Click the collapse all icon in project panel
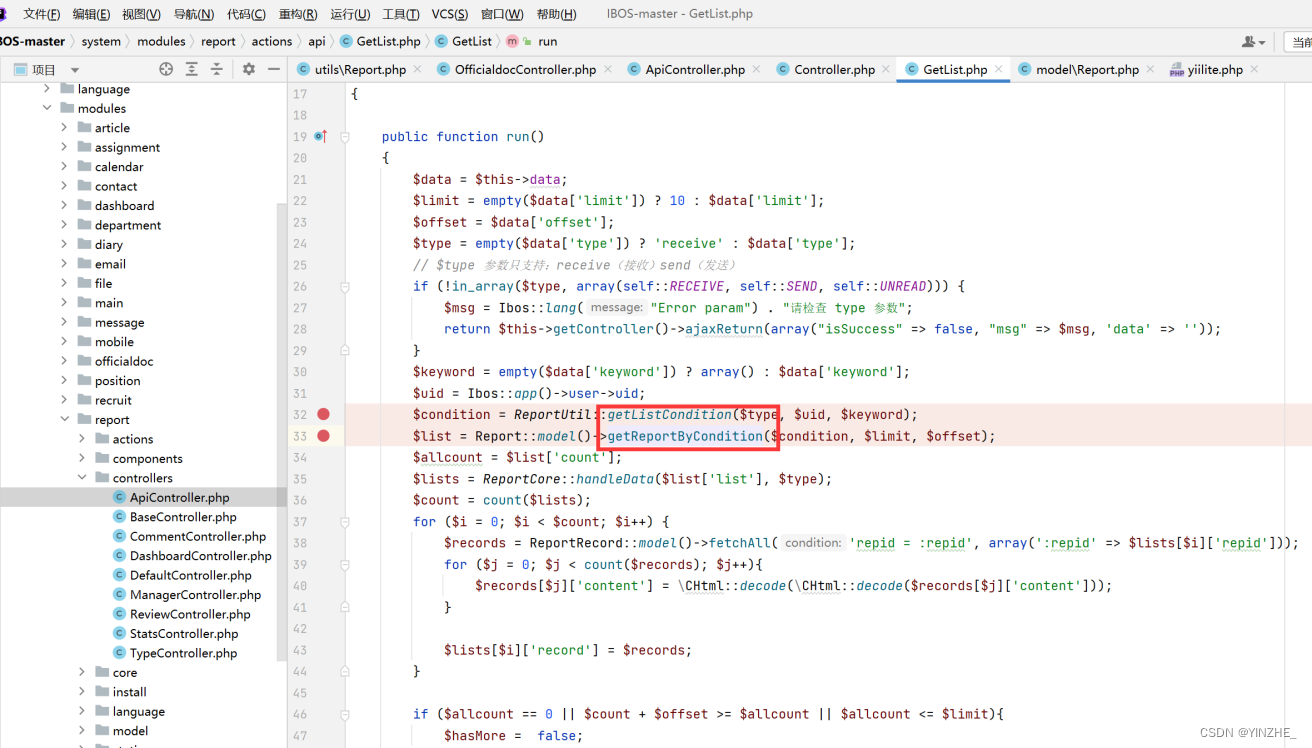Viewport: 1312px width, 748px height. click(217, 69)
